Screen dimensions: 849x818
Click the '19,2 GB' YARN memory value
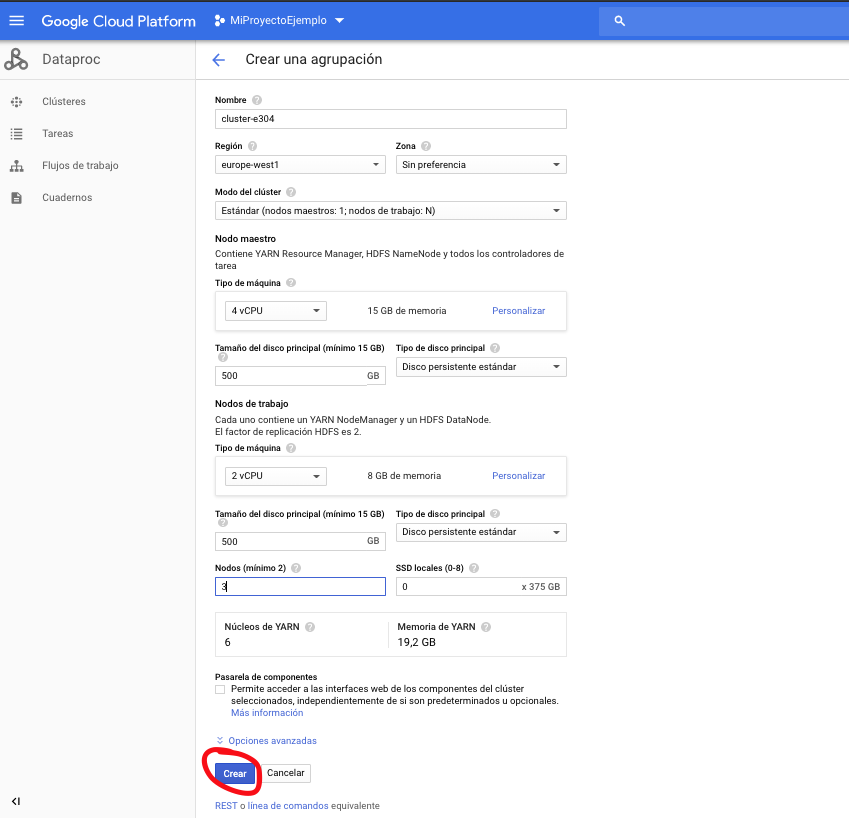[416, 643]
